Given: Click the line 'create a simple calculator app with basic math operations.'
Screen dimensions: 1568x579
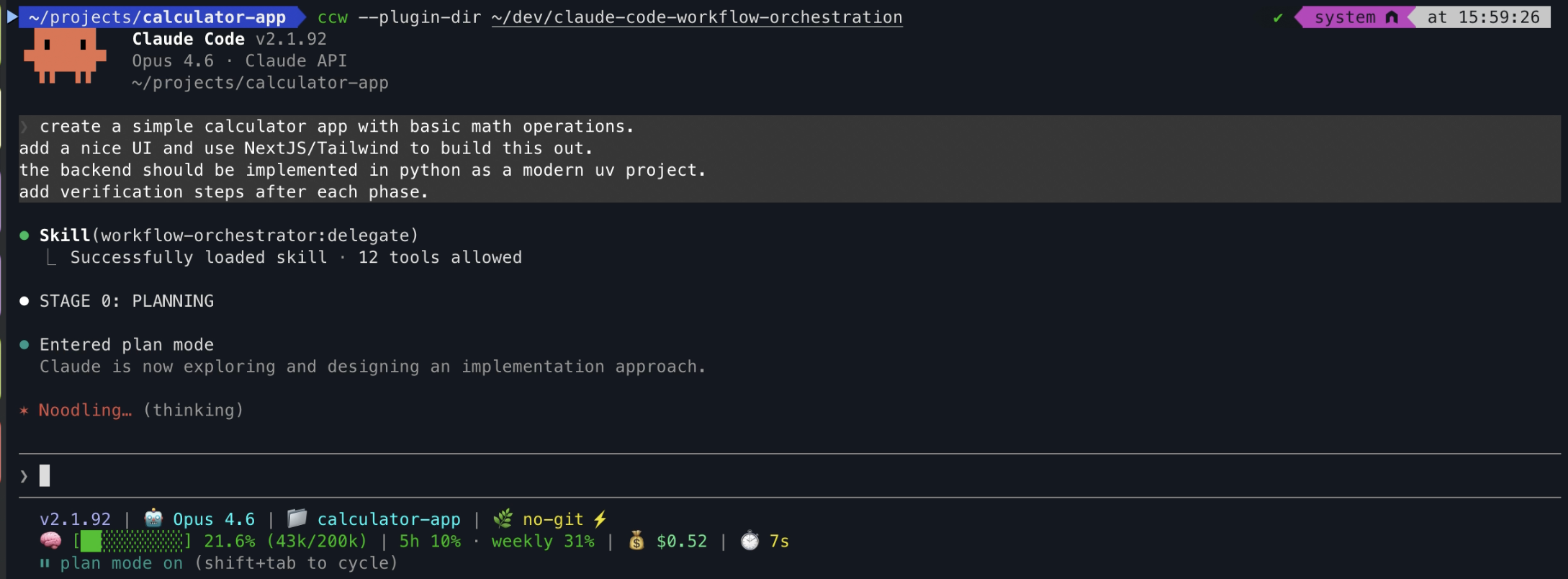Looking at the screenshot, I should pos(337,127).
